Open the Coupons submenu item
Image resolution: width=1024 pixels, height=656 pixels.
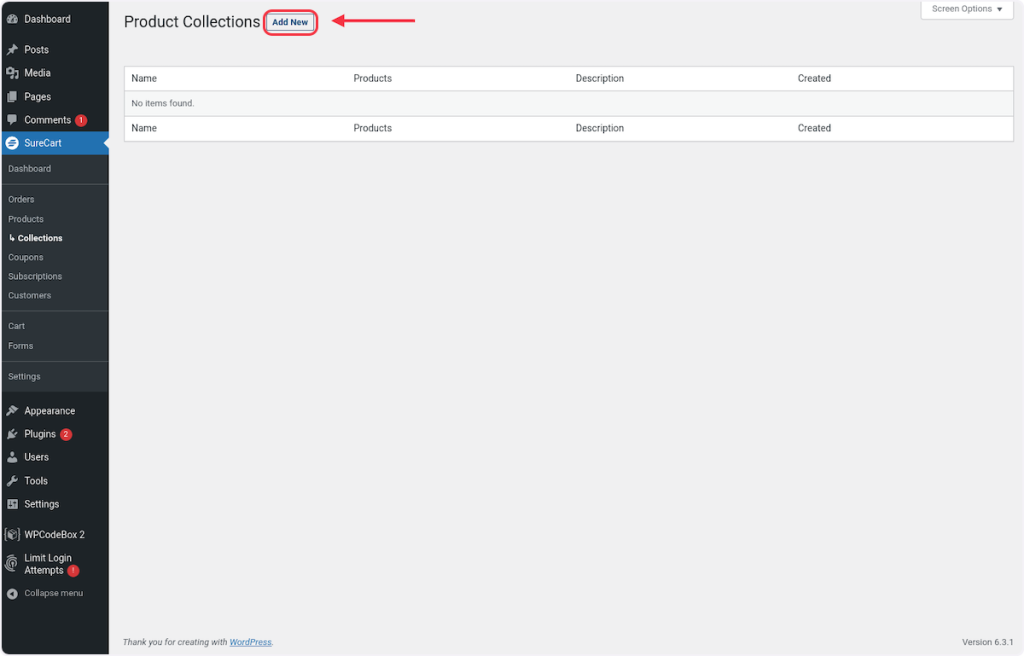(x=25, y=257)
